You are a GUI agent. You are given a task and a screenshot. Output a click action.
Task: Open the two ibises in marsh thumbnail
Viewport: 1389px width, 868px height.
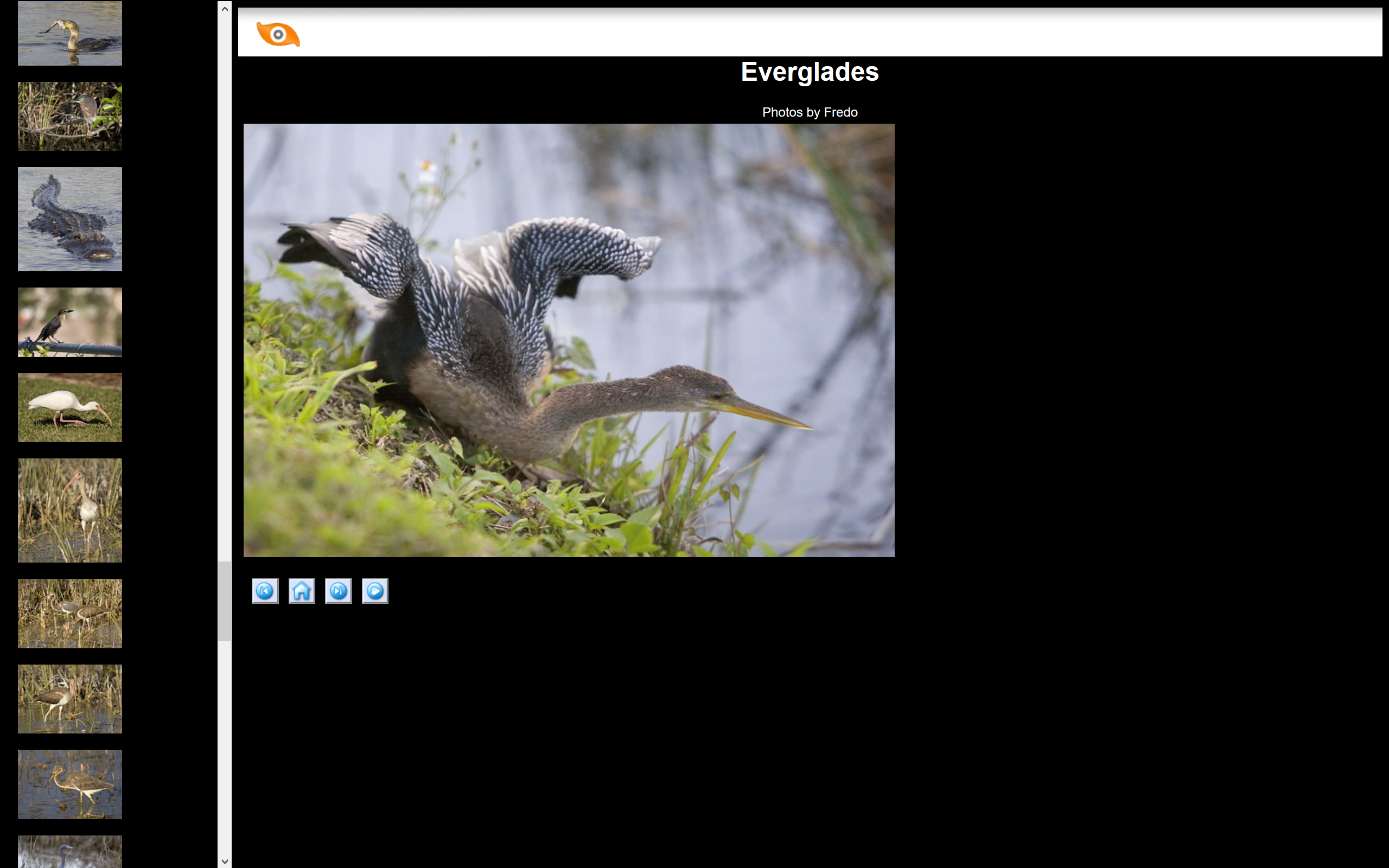70,613
